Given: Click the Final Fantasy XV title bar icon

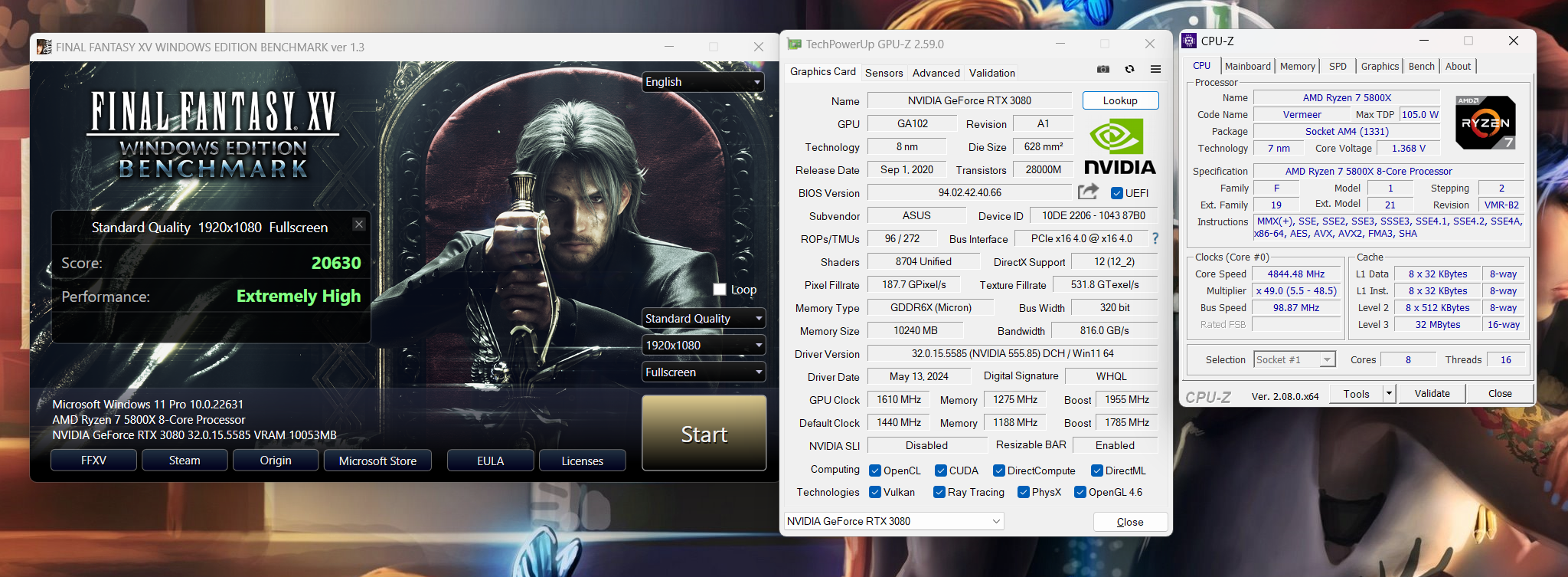Looking at the screenshot, I should pos(44,47).
